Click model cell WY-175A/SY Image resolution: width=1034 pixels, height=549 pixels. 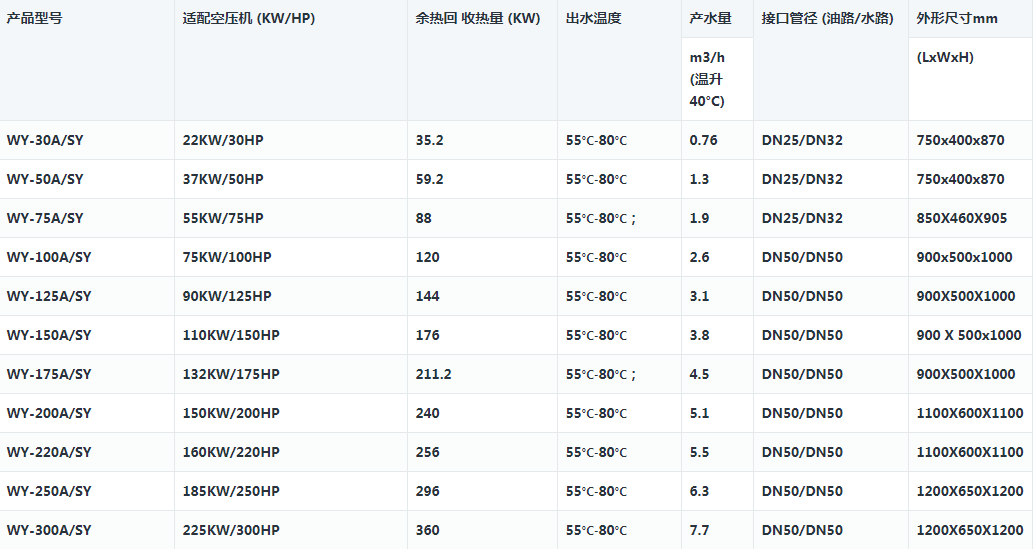point(49,374)
